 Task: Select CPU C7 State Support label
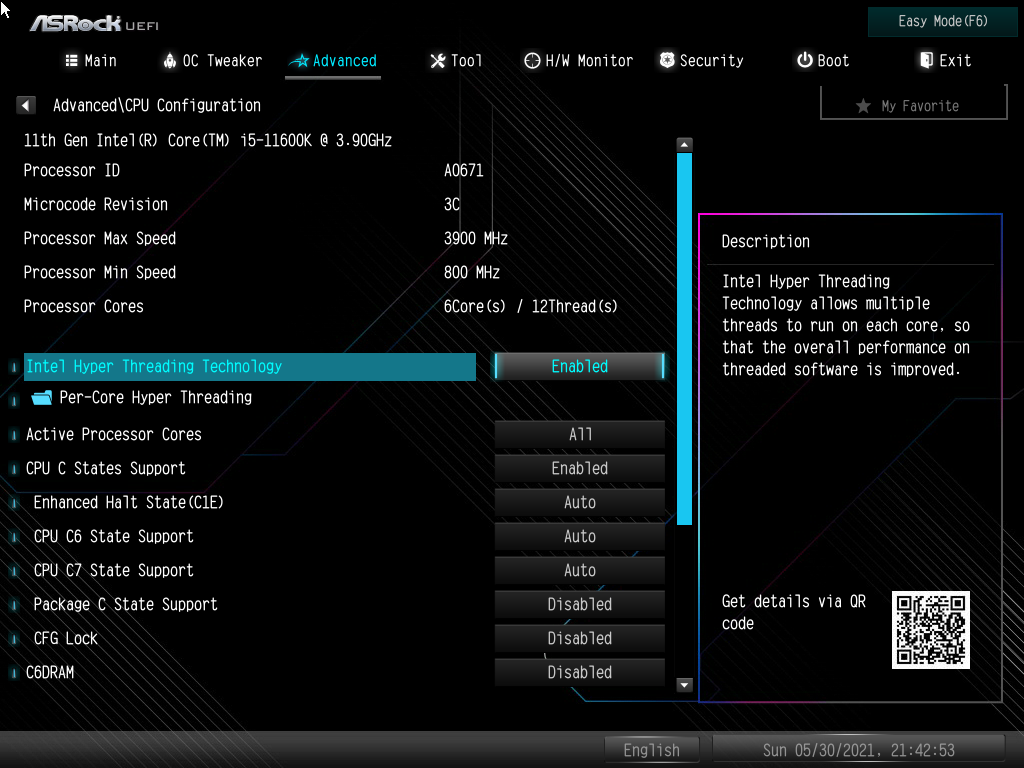click(114, 571)
